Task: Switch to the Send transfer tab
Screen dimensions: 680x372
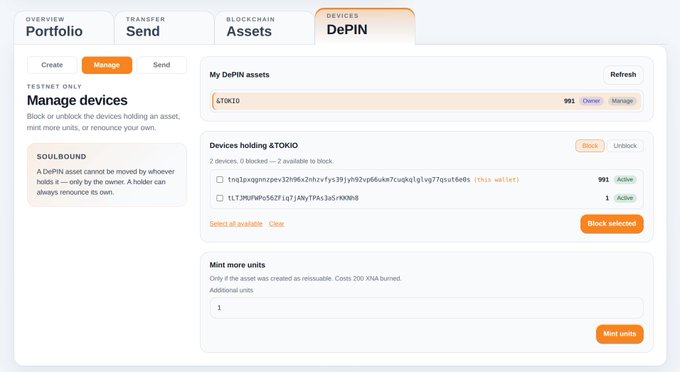Action: pos(164,27)
